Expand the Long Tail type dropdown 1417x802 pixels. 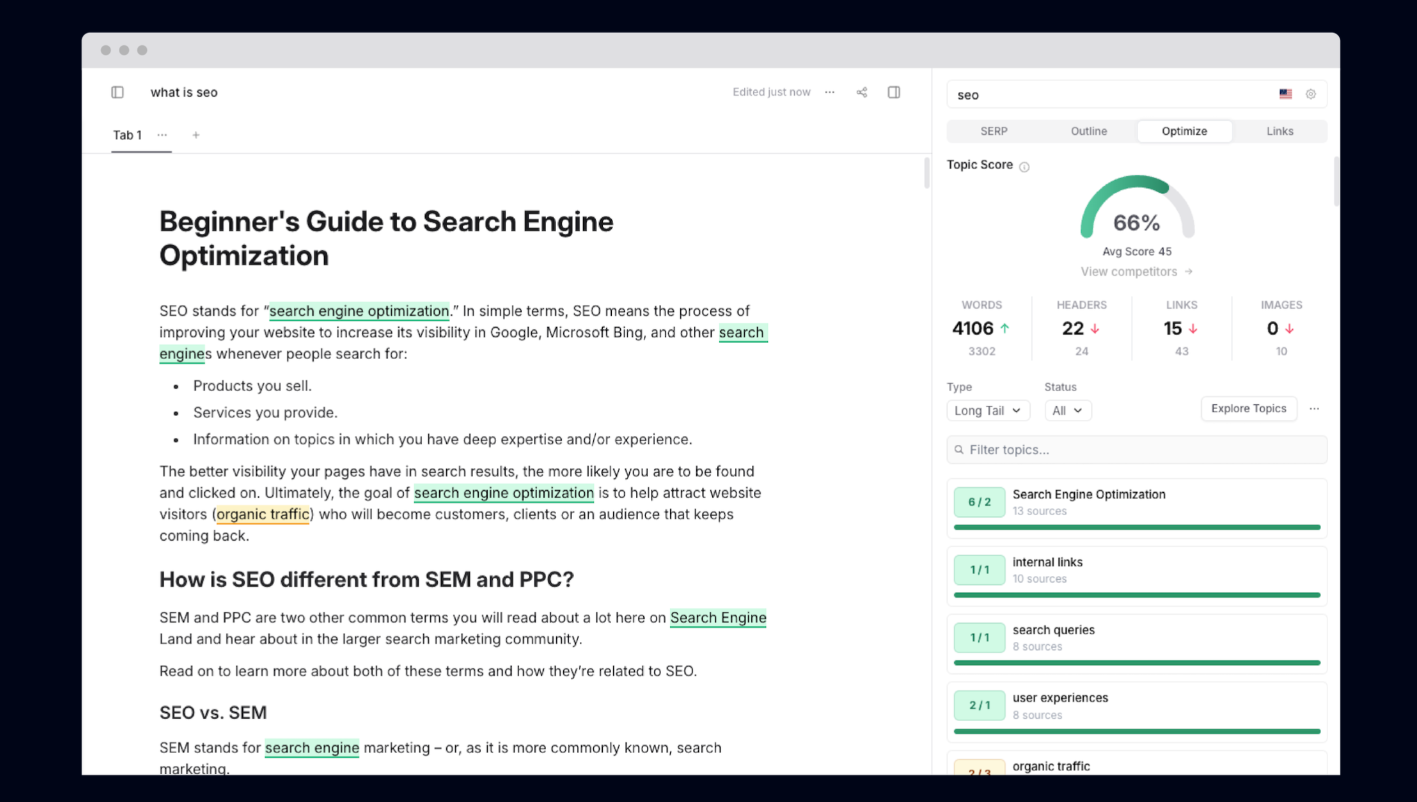tap(987, 410)
